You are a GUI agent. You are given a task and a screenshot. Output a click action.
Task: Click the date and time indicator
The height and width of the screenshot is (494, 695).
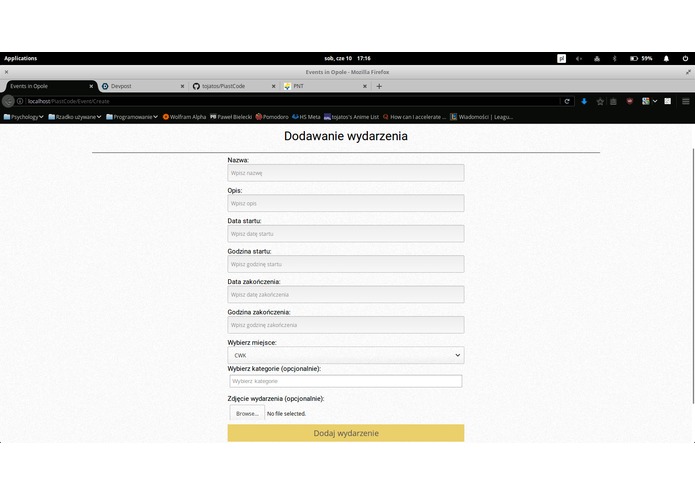pos(347,58)
